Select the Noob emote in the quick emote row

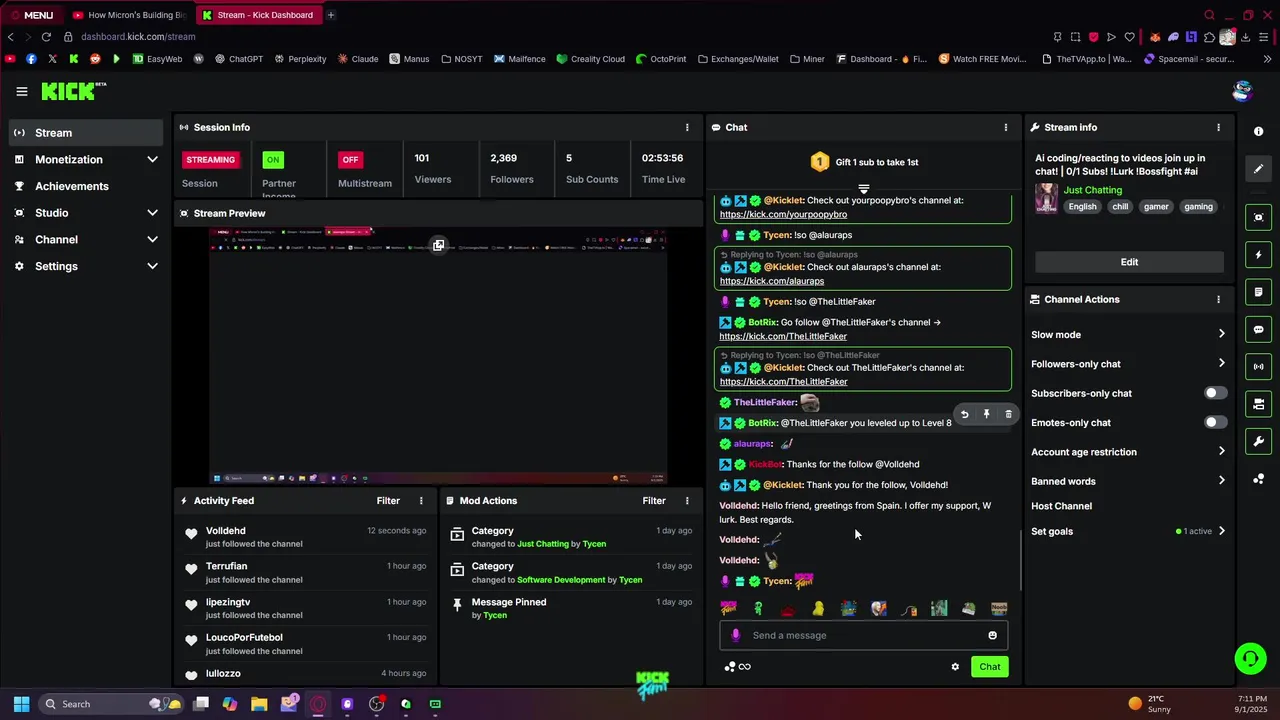coord(999,608)
